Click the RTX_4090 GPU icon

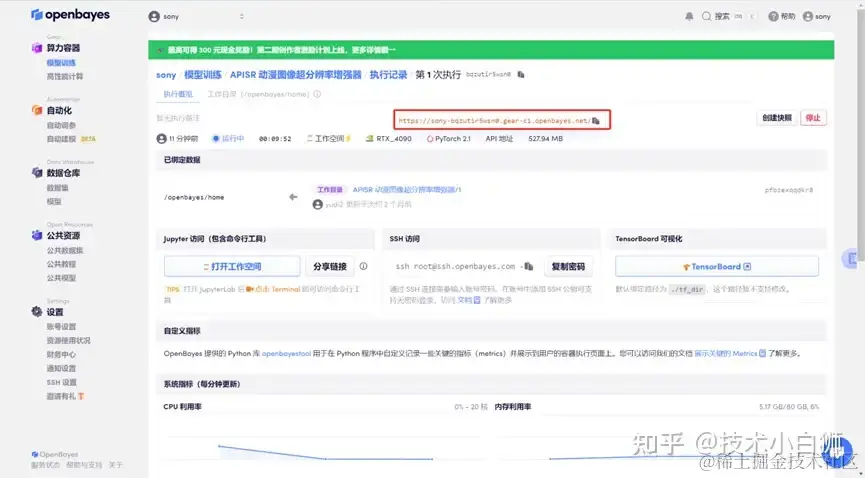click(370, 139)
